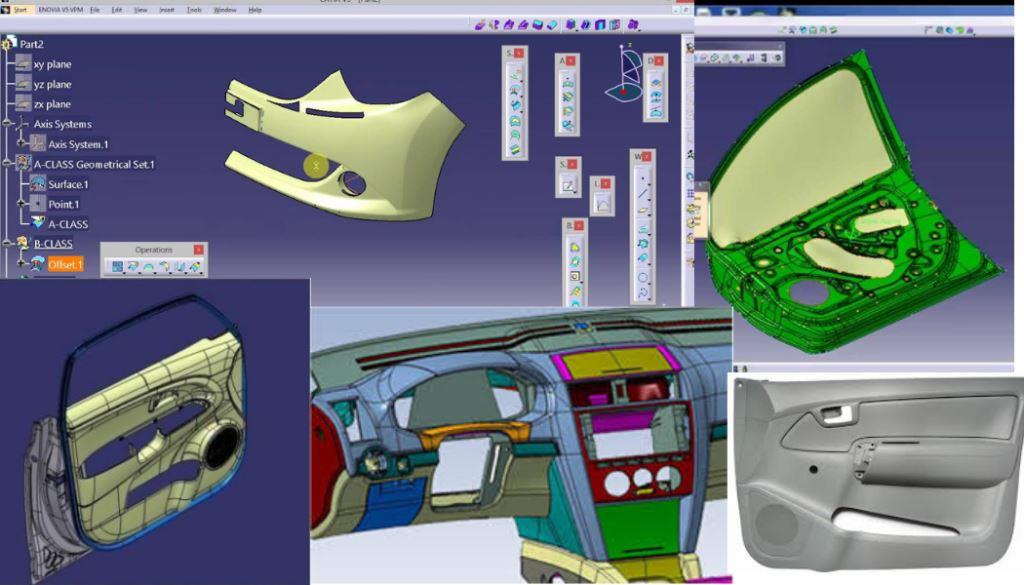Click the Boundary icon in Operations toolbar
Image resolution: width=1024 pixels, height=585 pixels.
click(149, 266)
